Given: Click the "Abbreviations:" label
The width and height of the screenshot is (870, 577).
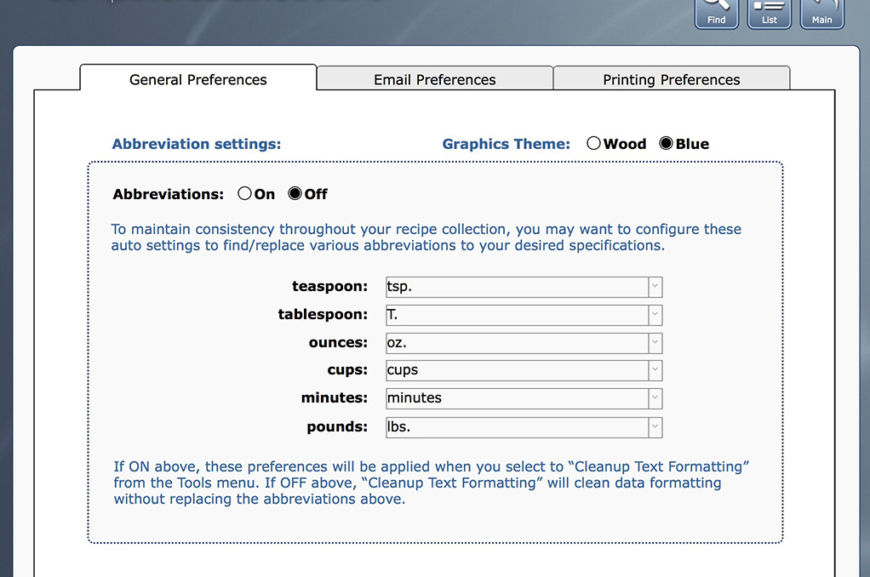Looking at the screenshot, I should pos(168,194).
